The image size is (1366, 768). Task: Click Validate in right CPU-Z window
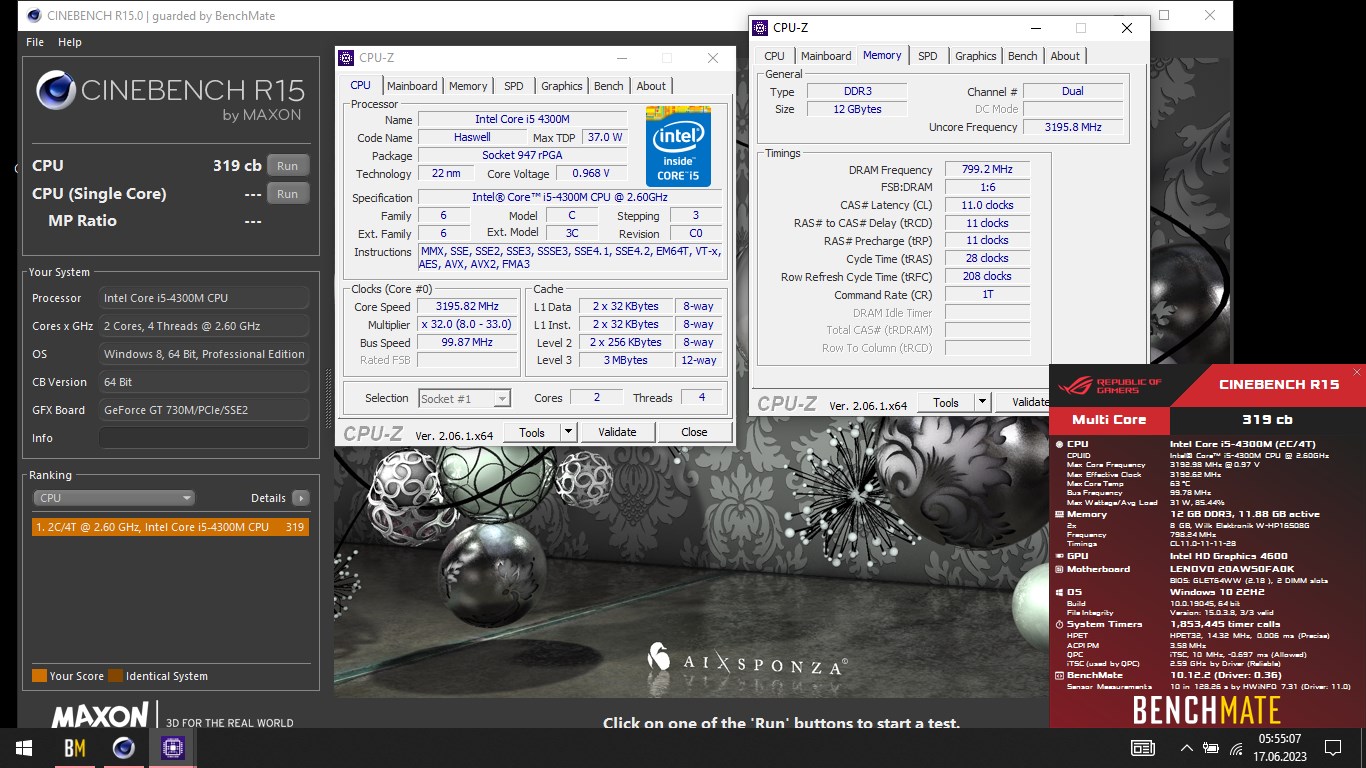click(x=1022, y=402)
